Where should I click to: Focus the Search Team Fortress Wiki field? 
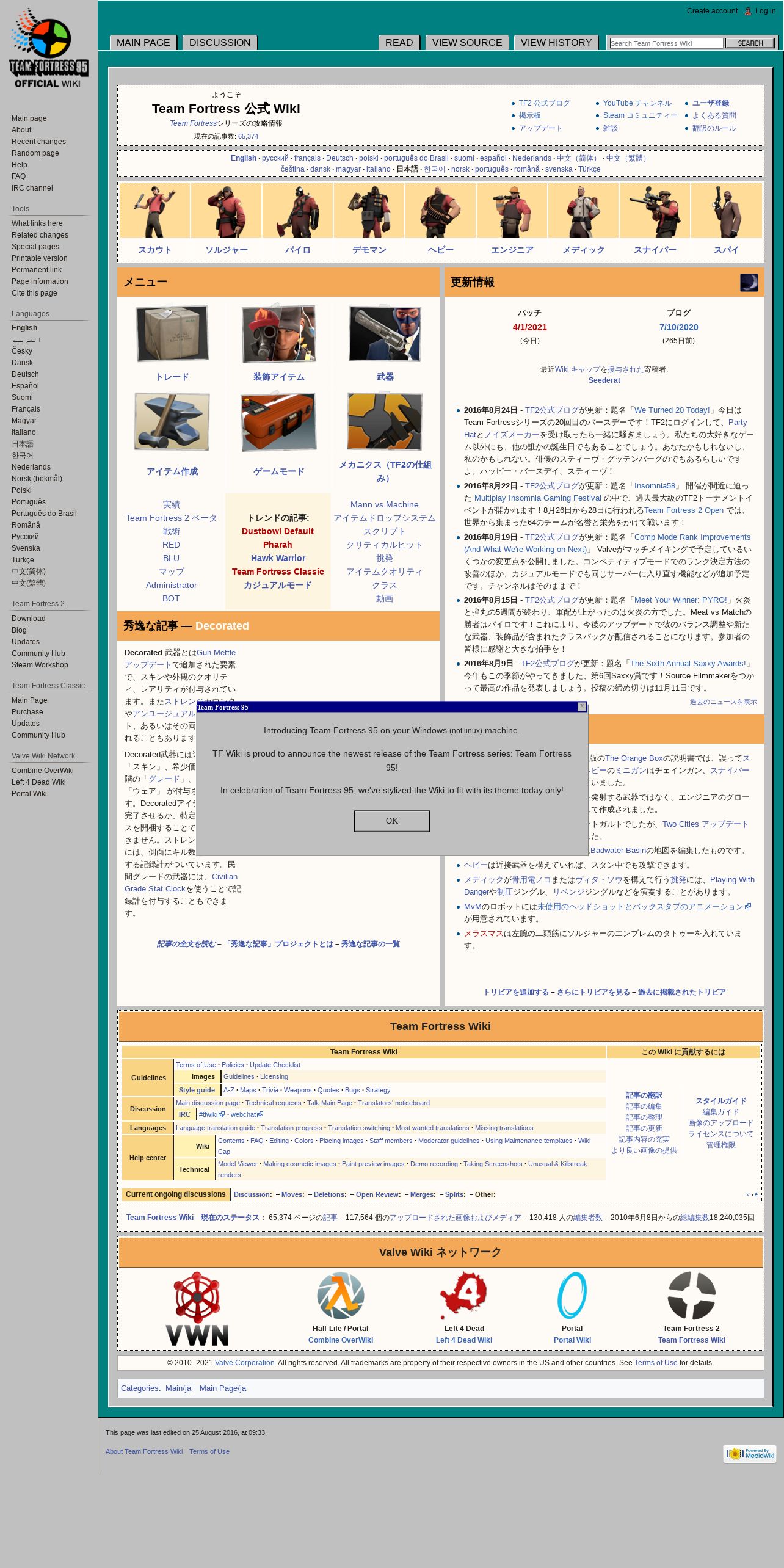point(666,43)
